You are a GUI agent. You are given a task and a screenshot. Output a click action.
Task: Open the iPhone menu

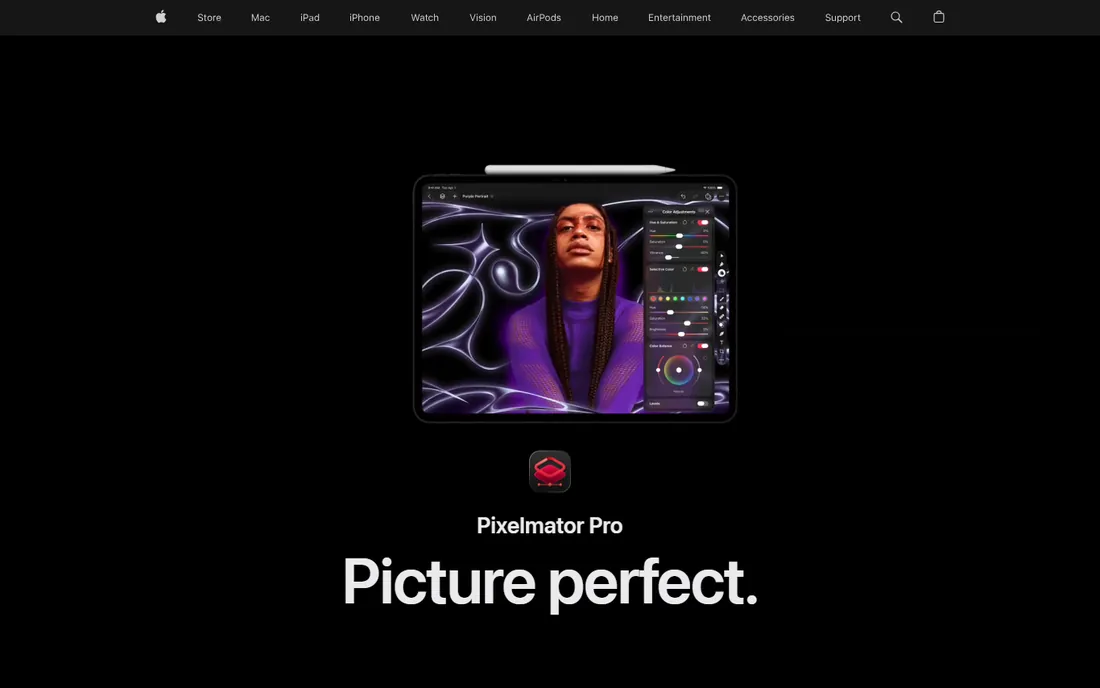pos(364,18)
